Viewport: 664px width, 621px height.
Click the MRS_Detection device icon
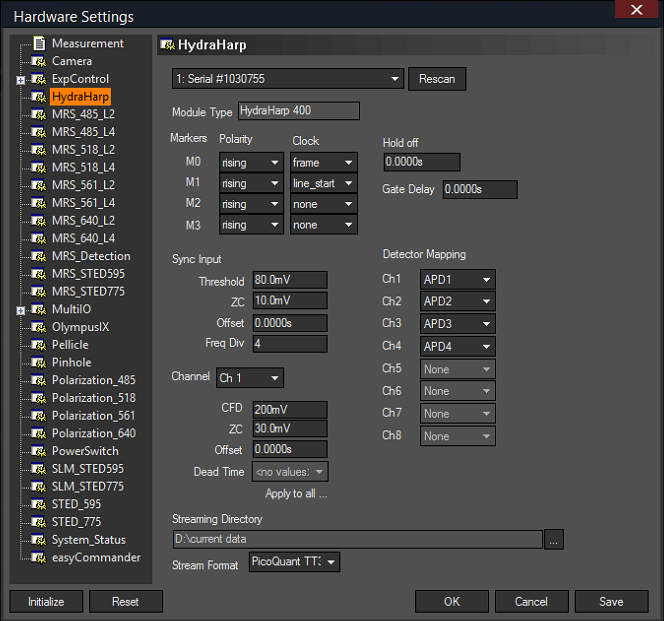39,256
